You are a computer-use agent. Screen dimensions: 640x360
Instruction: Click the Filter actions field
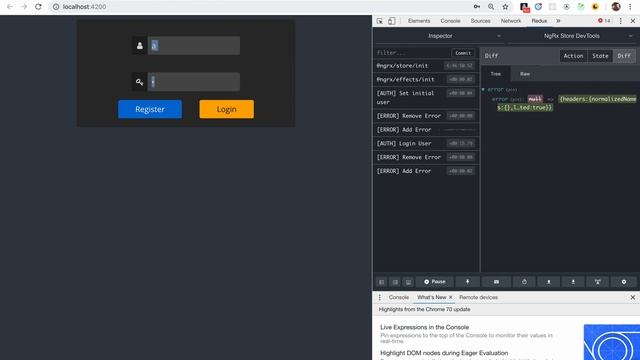point(412,53)
